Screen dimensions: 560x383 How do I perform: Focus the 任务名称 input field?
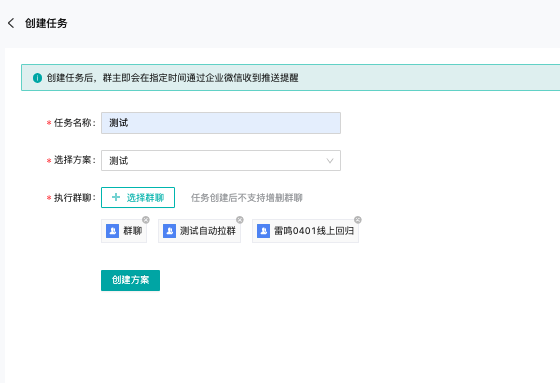[221, 123]
